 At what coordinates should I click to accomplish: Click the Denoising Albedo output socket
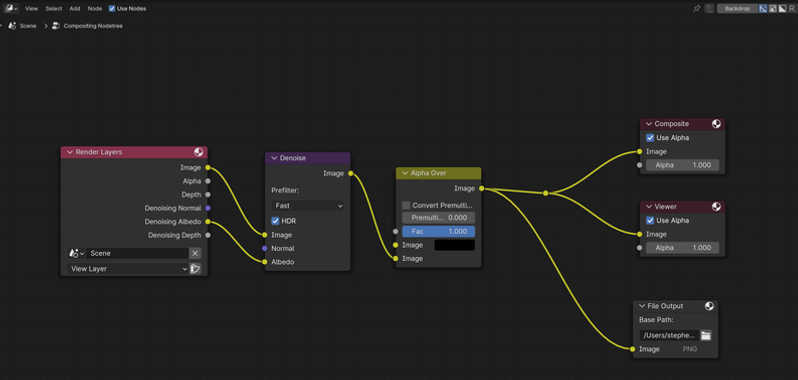[208, 222]
